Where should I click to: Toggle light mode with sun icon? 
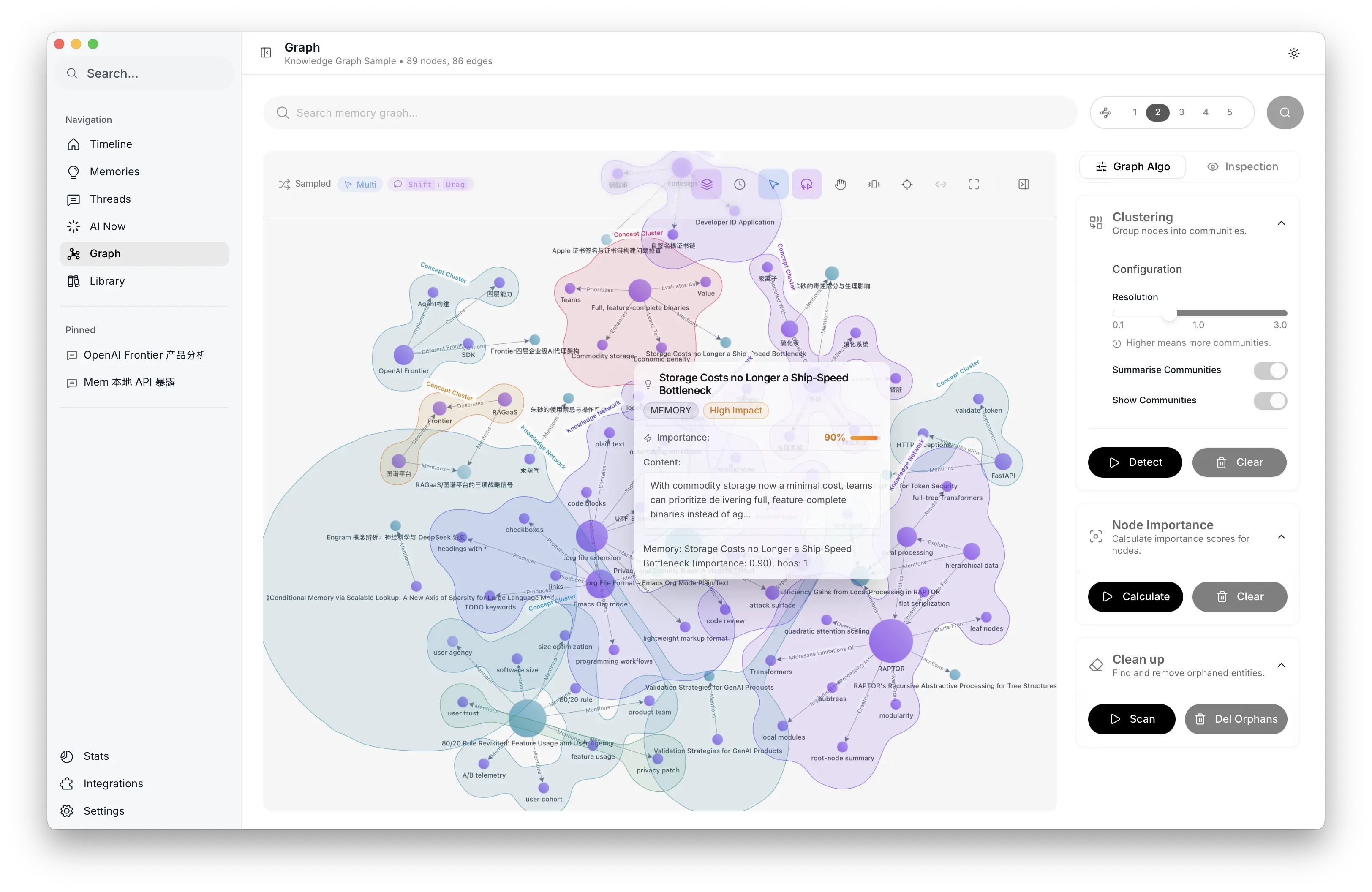pyautogui.click(x=1293, y=53)
